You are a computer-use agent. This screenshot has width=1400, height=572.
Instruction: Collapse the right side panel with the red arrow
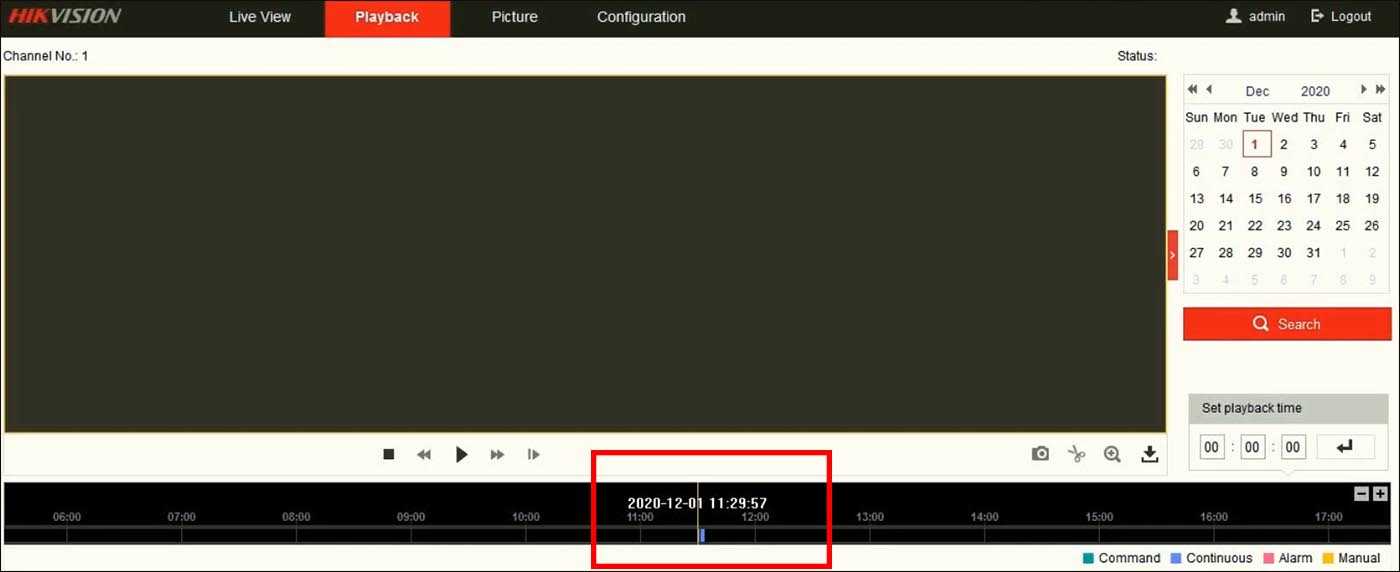tap(1172, 255)
